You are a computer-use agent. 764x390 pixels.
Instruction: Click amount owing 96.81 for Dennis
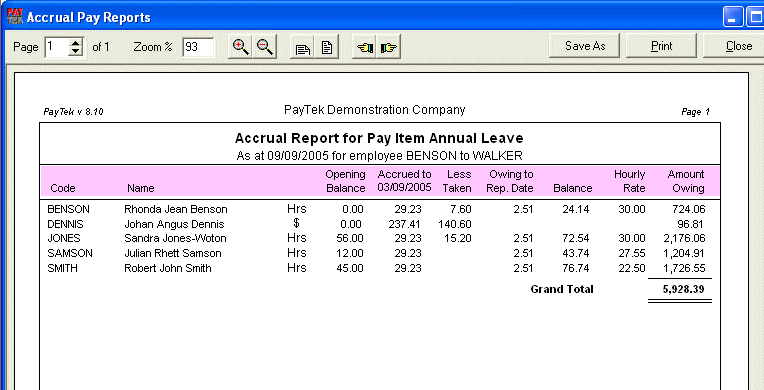pyautogui.click(x=691, y=224)
